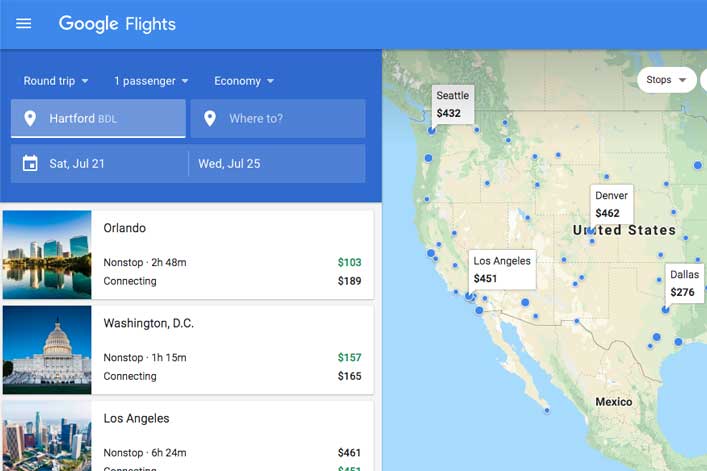Select the Dallas map marker dot
The image size is (707, 471).
click(666, 310)
